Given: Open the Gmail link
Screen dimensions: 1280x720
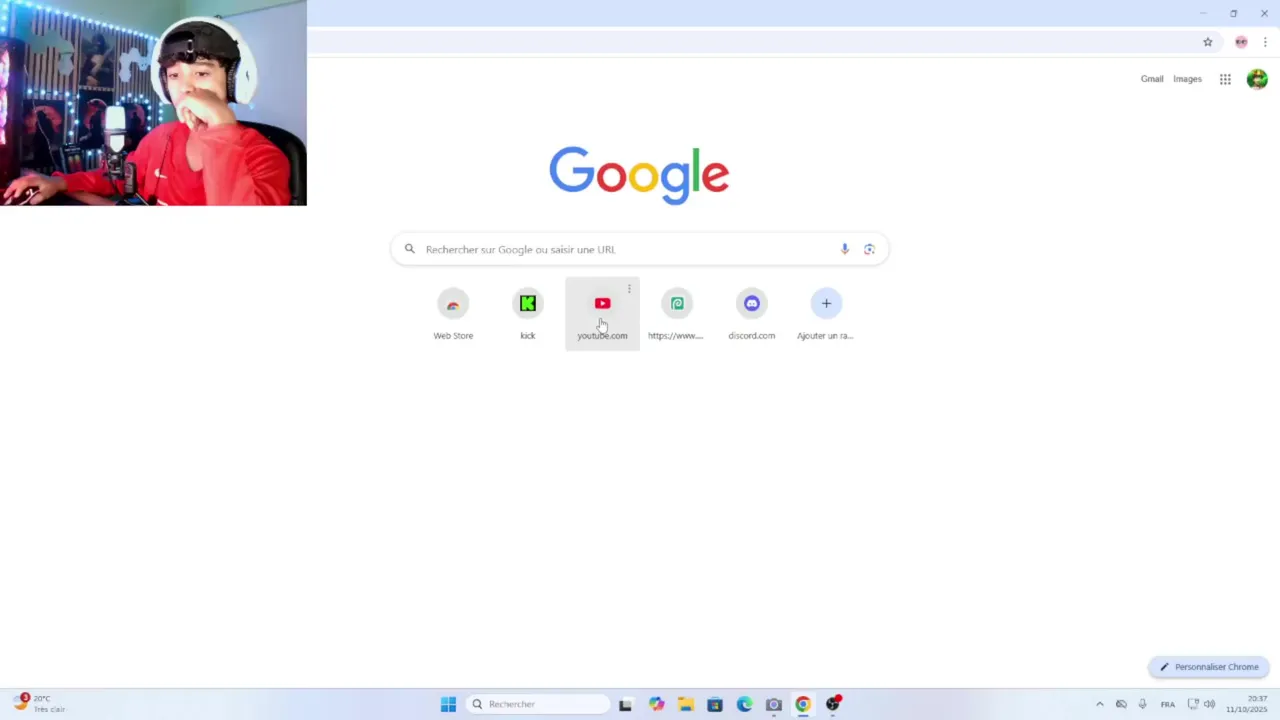Looking at the screenshot, I should [1152, 79].
